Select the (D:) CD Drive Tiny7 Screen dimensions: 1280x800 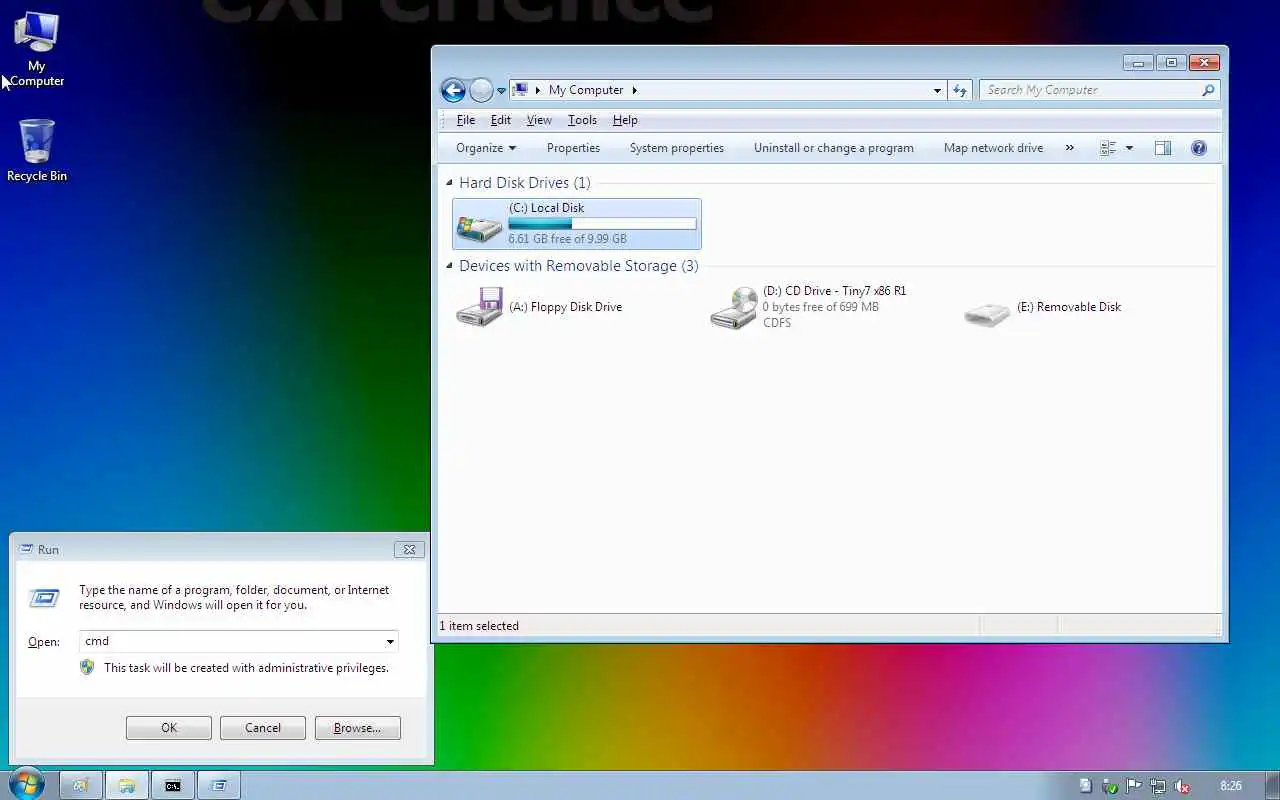point(808,307)
